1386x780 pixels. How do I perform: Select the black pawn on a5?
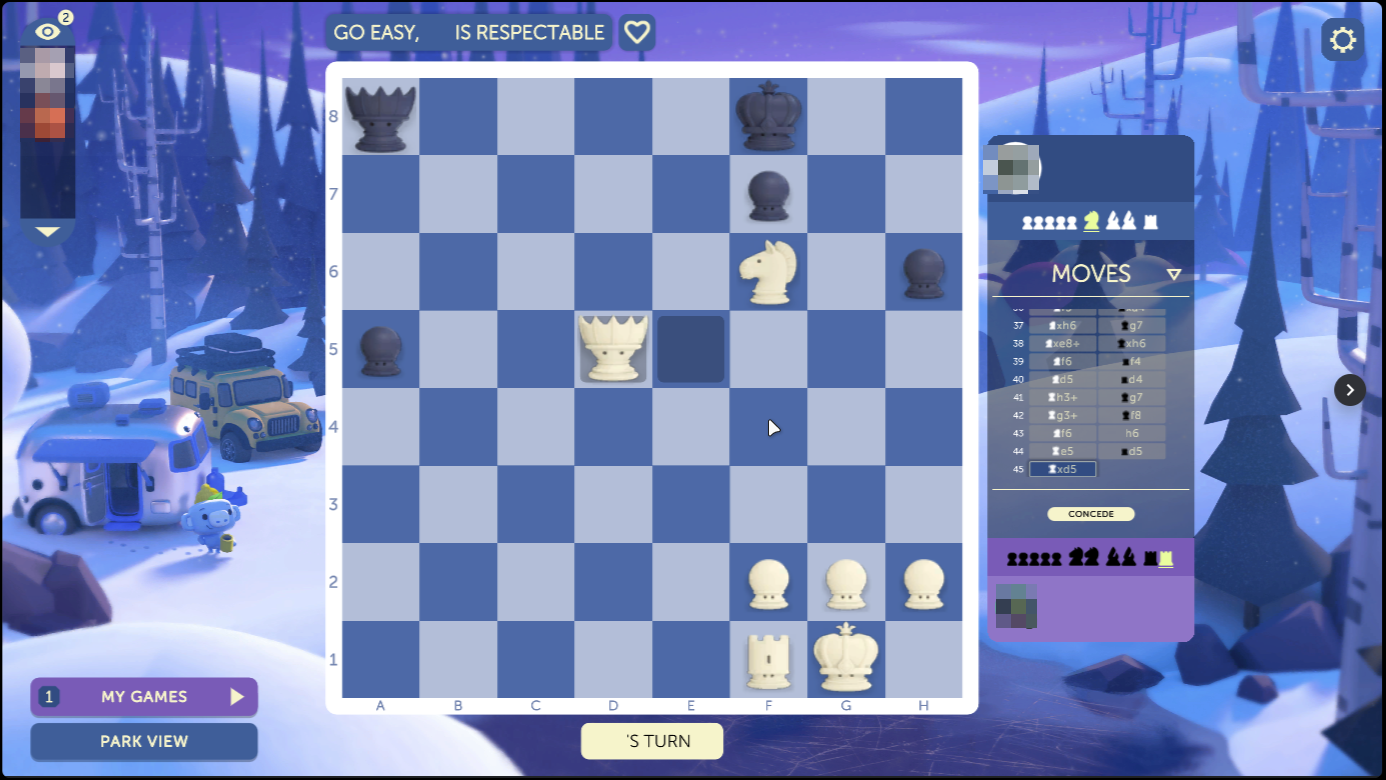click(380, 350)
